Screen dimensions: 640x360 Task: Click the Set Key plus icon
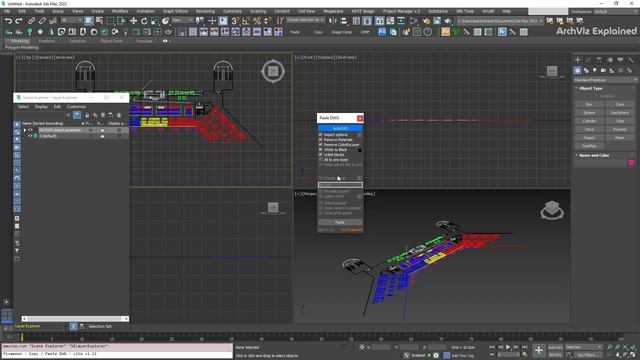pos(539,350)
